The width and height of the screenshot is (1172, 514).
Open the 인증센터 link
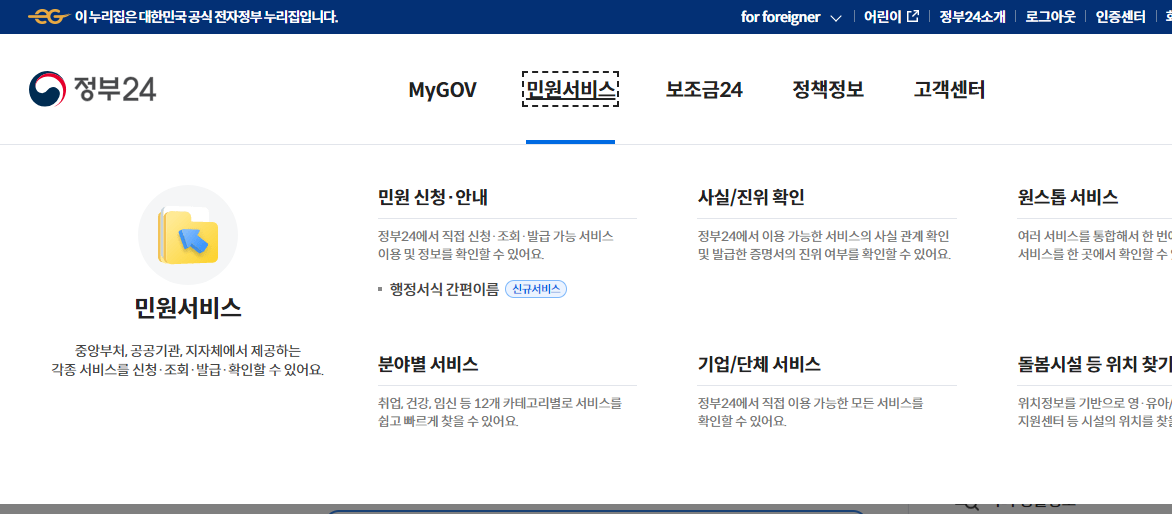click(1120, 16)
